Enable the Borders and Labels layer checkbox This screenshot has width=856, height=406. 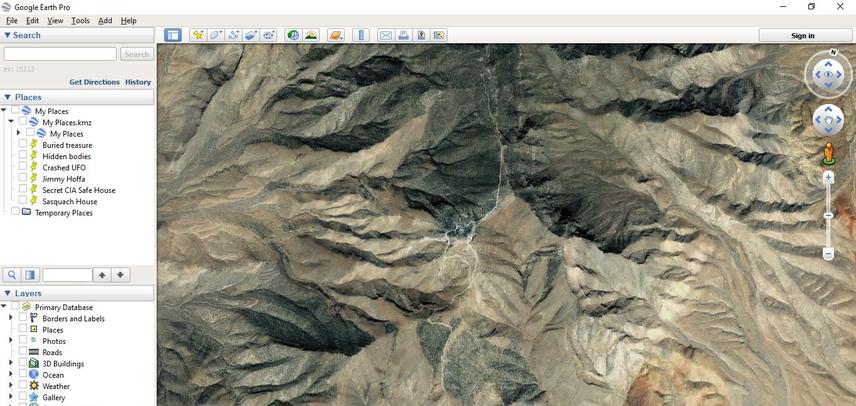[x=22, y=318]
